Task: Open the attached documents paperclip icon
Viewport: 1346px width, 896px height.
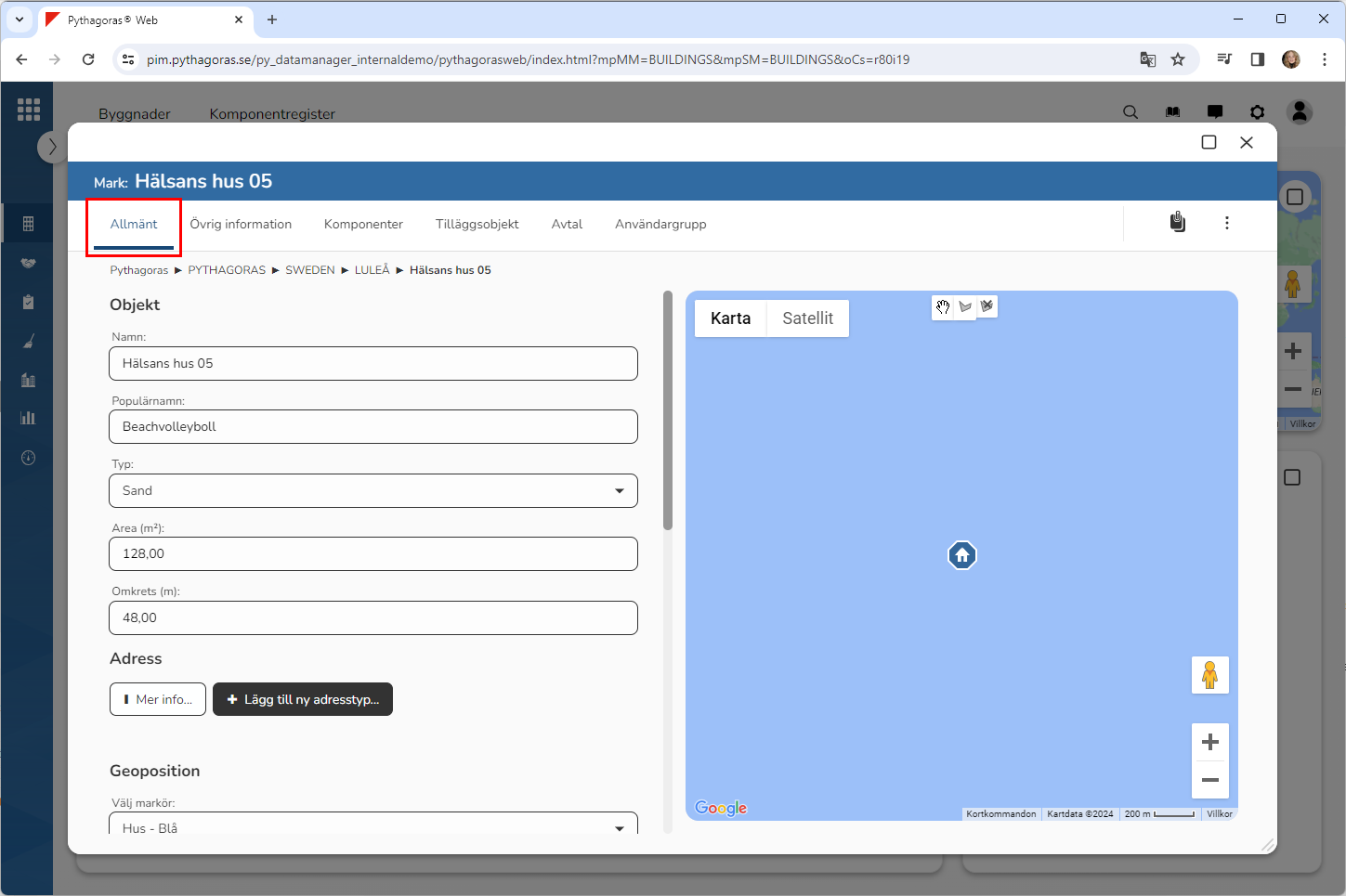Action: (x=1177, y=223)
